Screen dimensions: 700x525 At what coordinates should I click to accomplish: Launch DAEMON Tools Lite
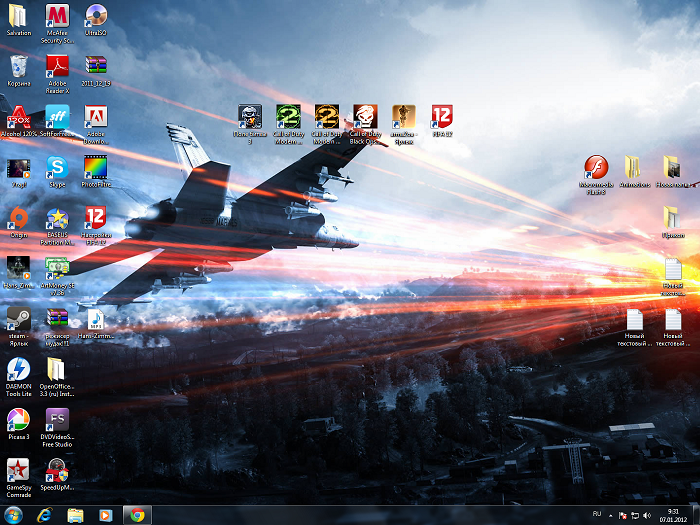[x=18, y=370]
